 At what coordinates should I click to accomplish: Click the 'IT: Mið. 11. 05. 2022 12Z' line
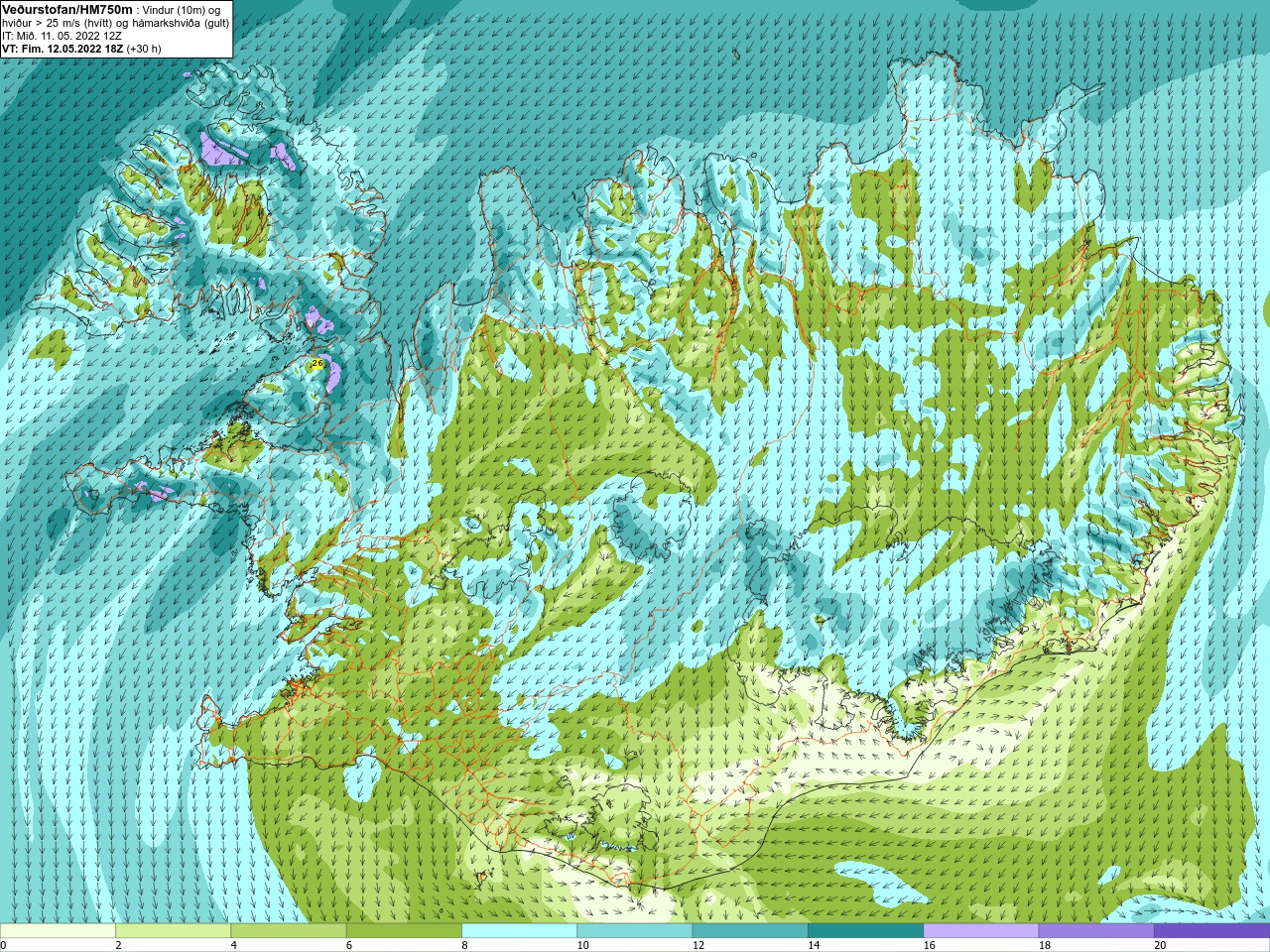tap(62, 35)
